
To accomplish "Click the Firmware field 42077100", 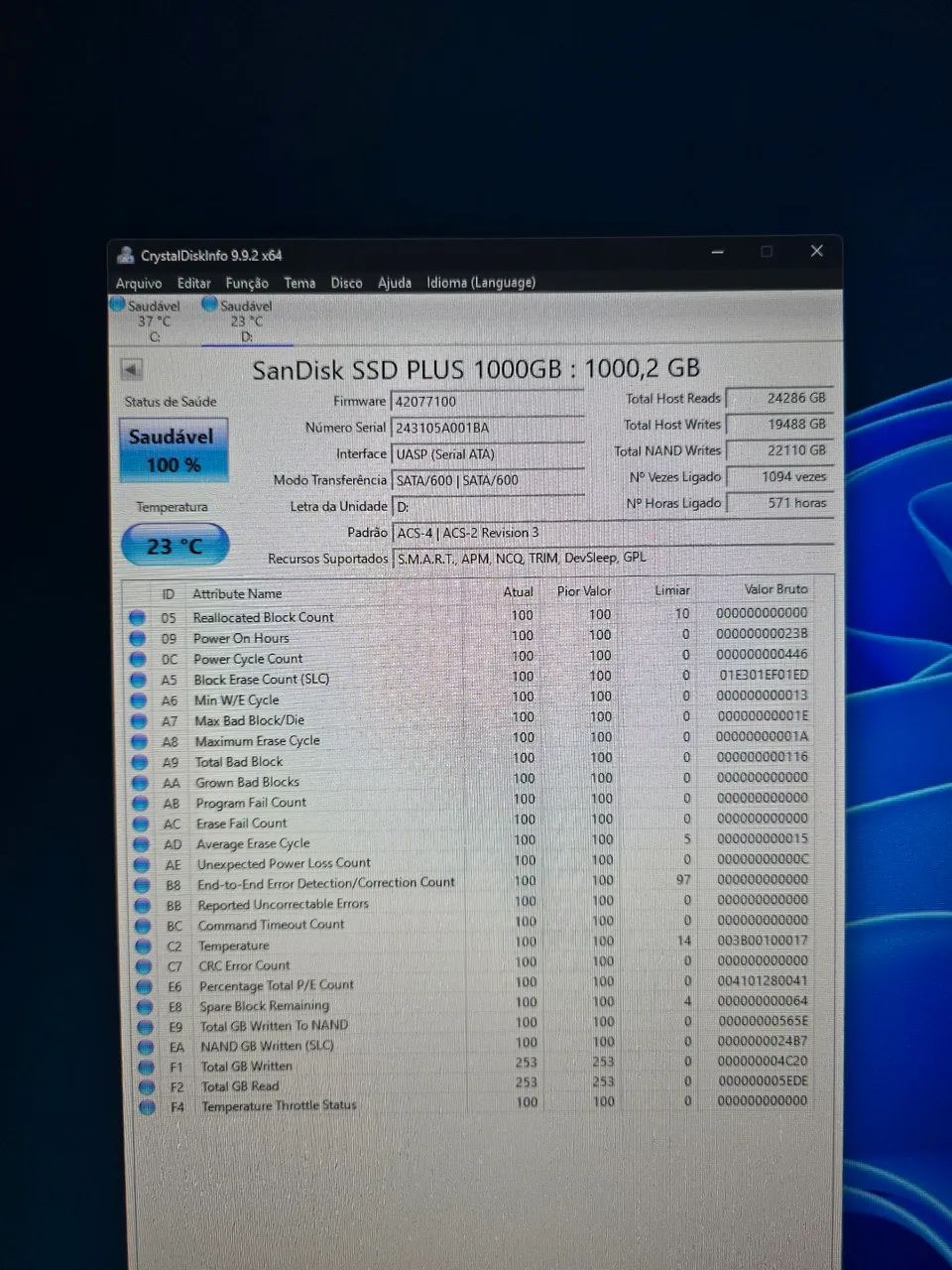I will click(x=488, y=402).
